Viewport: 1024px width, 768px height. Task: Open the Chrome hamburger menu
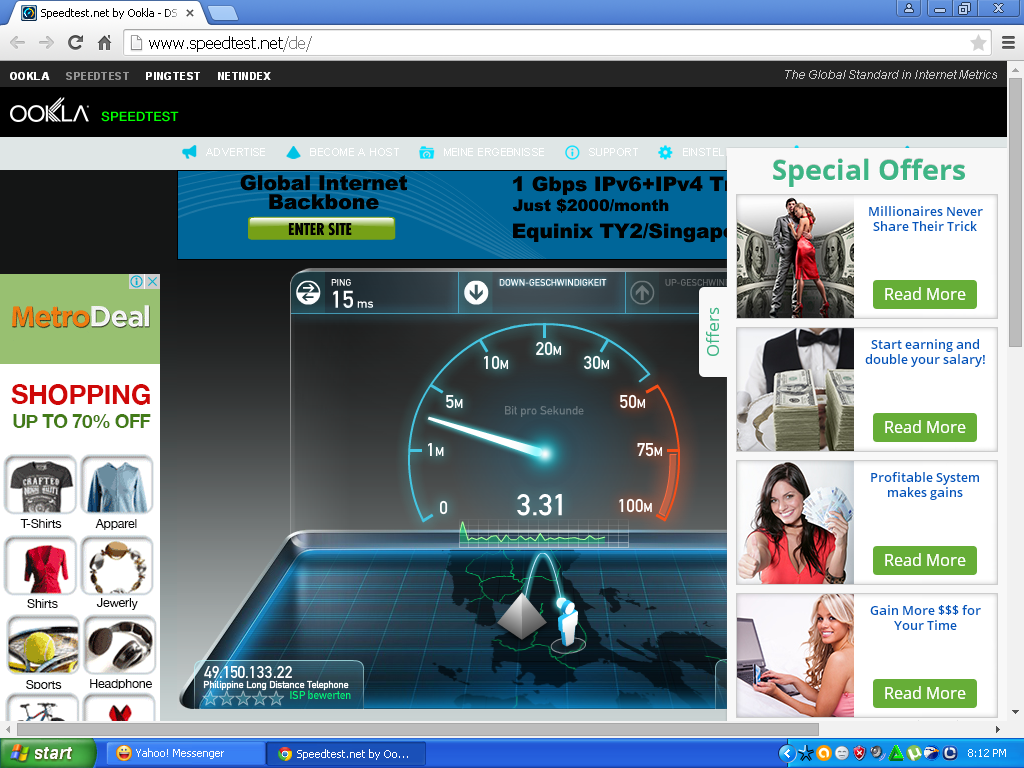(1008, 43)
